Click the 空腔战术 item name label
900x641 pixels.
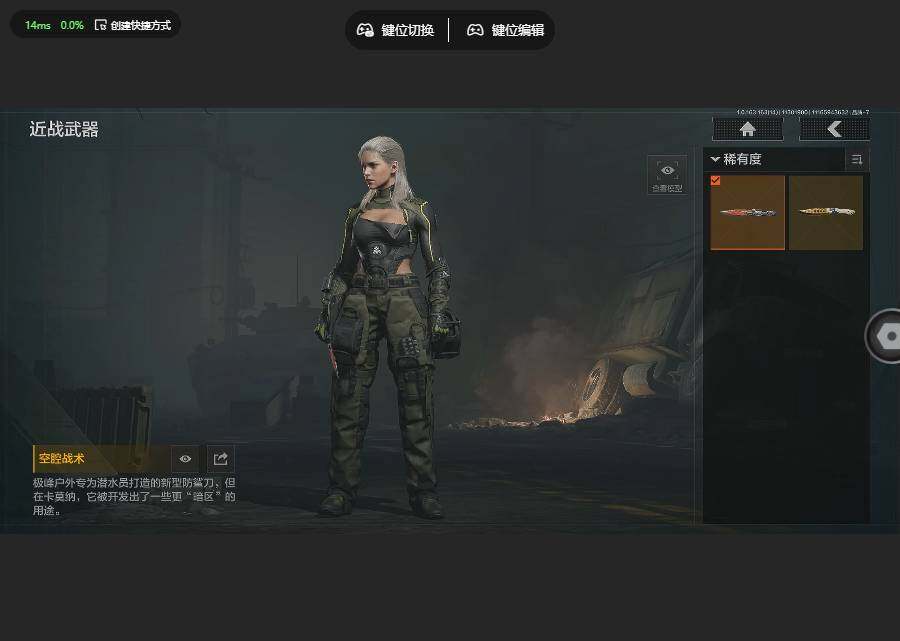[x=61, y=459]
